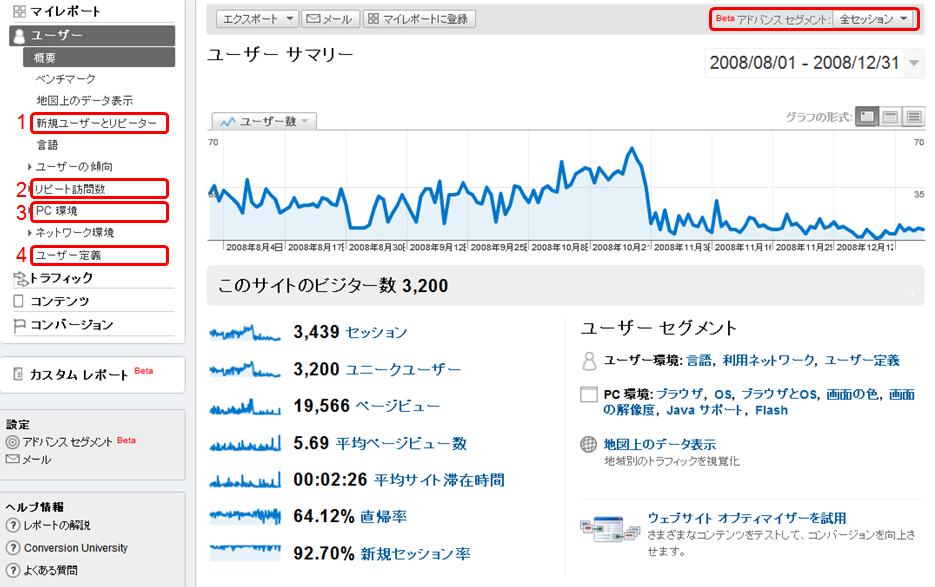This screenshot has height=587, width=935.
Task: Click the 直帰率 sparkline graph
Action: pos(245,516)
